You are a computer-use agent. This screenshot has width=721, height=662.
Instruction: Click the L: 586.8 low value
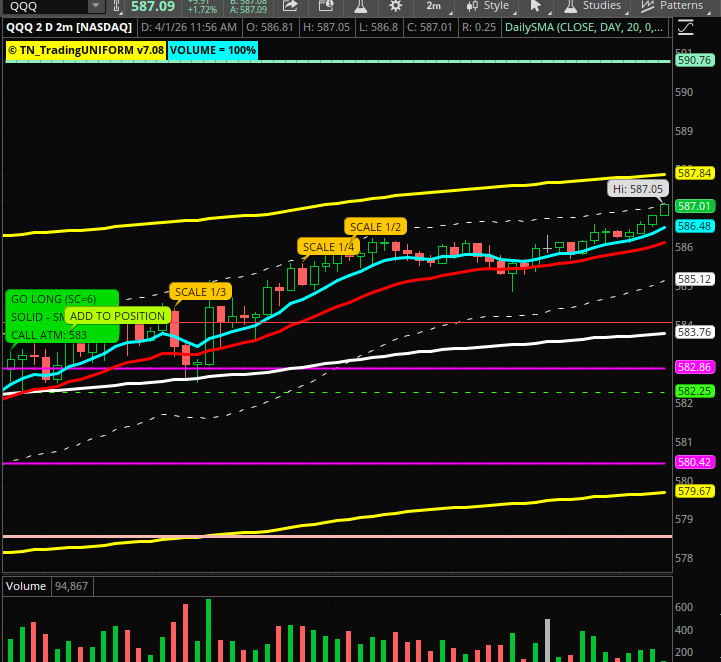[x=378, y=28]
